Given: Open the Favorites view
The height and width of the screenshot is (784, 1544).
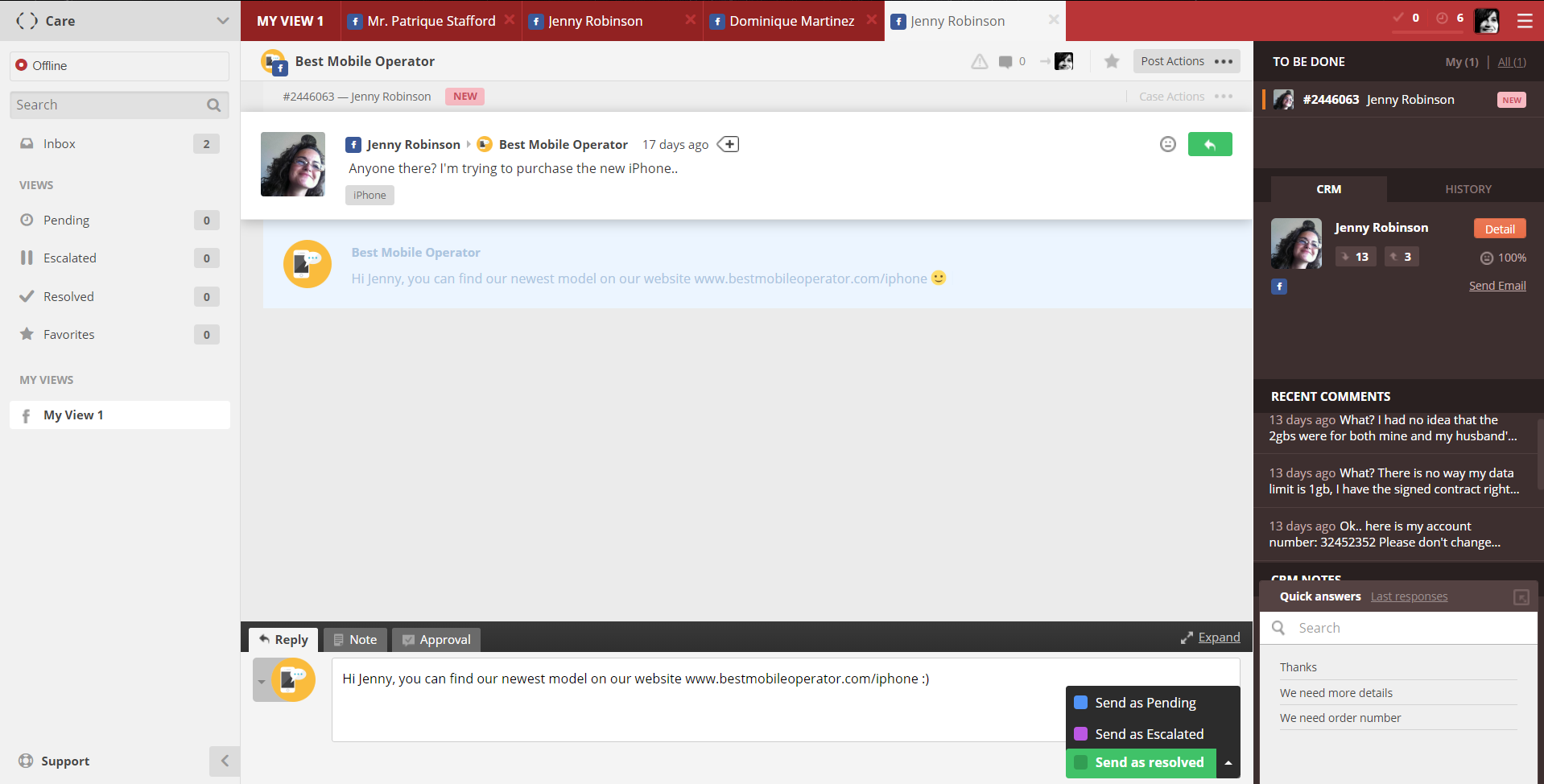Looking at the screenshot, I should (119, 335).
